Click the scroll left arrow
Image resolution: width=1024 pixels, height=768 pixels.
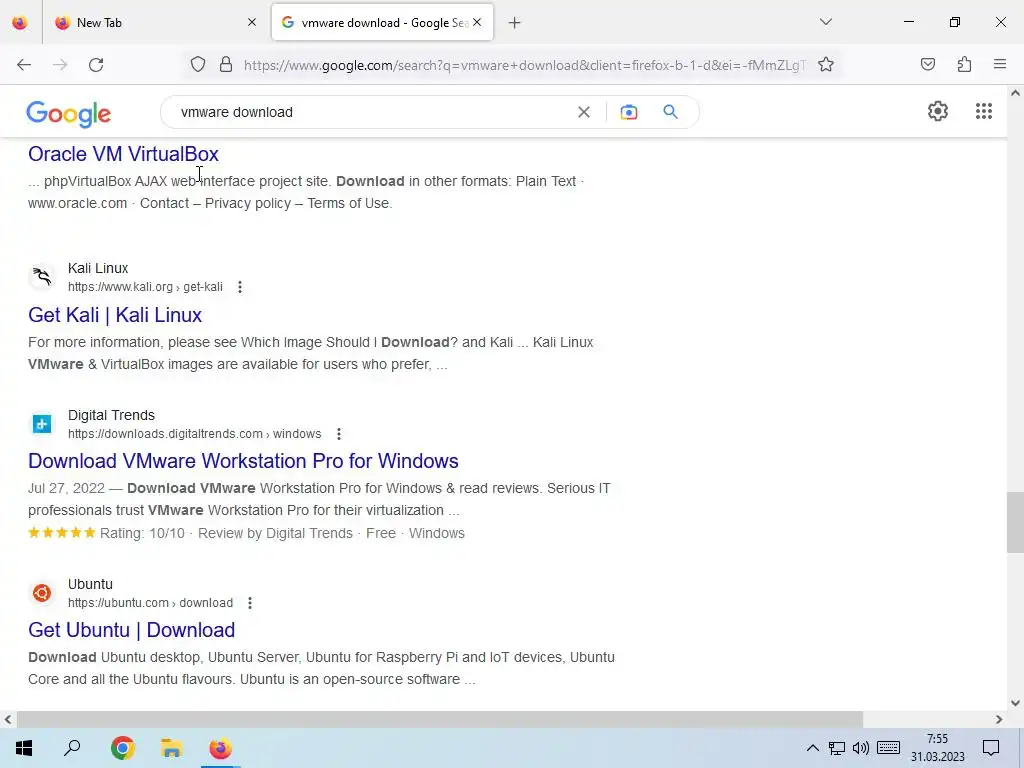(x=8, y=719)
